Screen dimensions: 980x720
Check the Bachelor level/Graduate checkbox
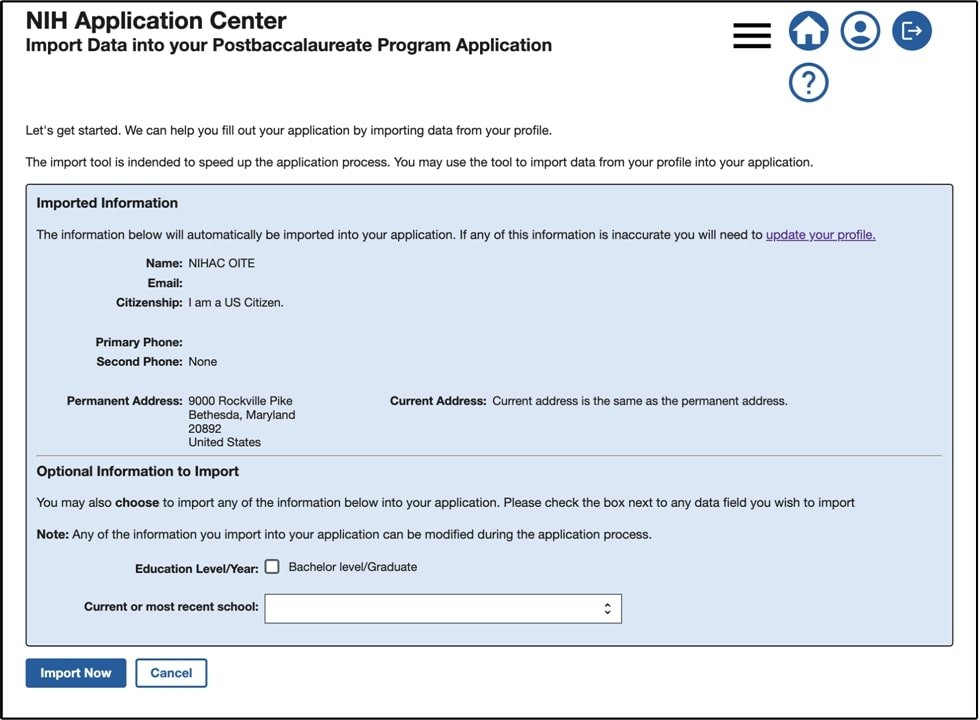pyautogui.click(x=272, y=567)
